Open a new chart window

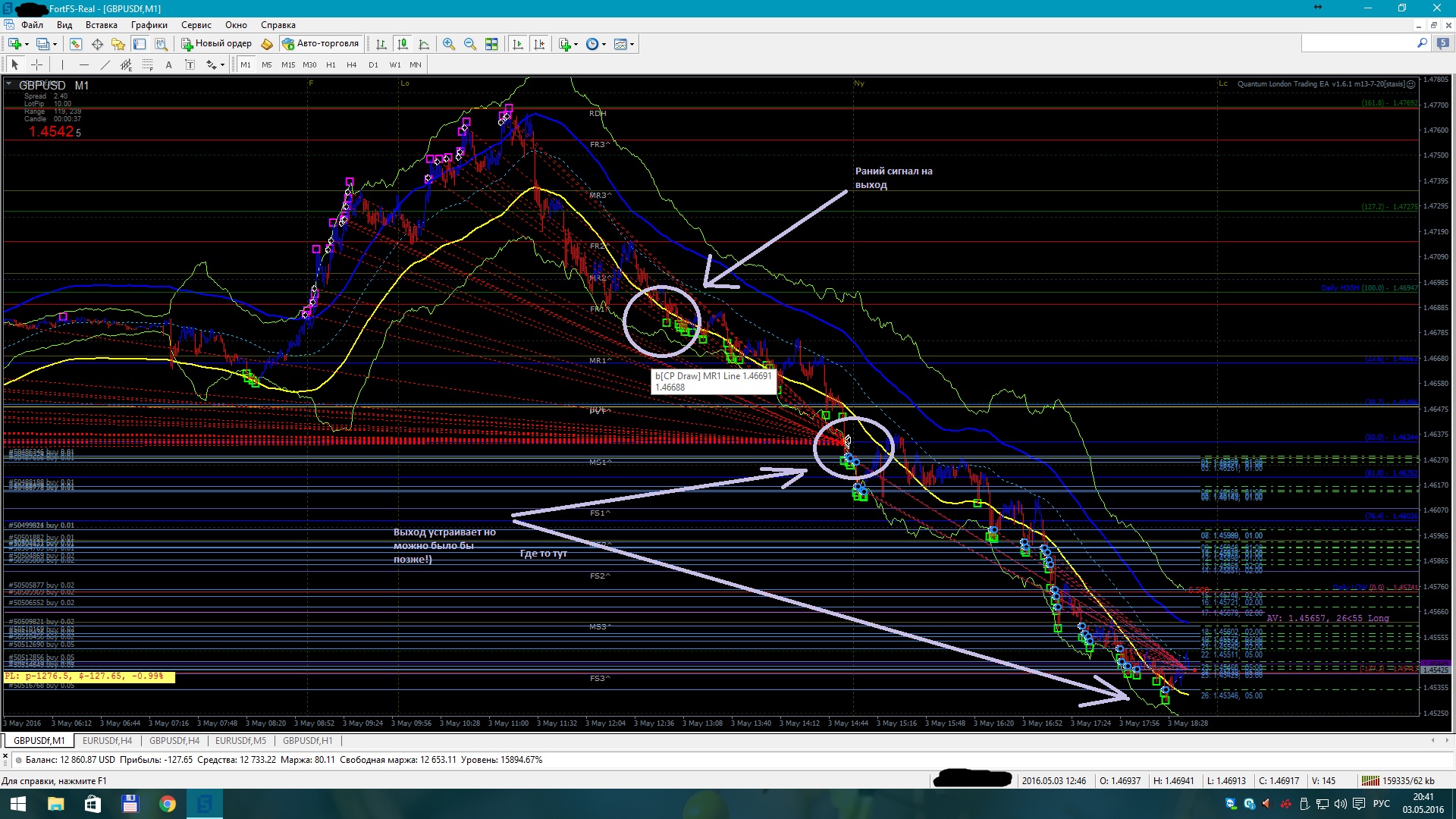[x=14, y=44]
